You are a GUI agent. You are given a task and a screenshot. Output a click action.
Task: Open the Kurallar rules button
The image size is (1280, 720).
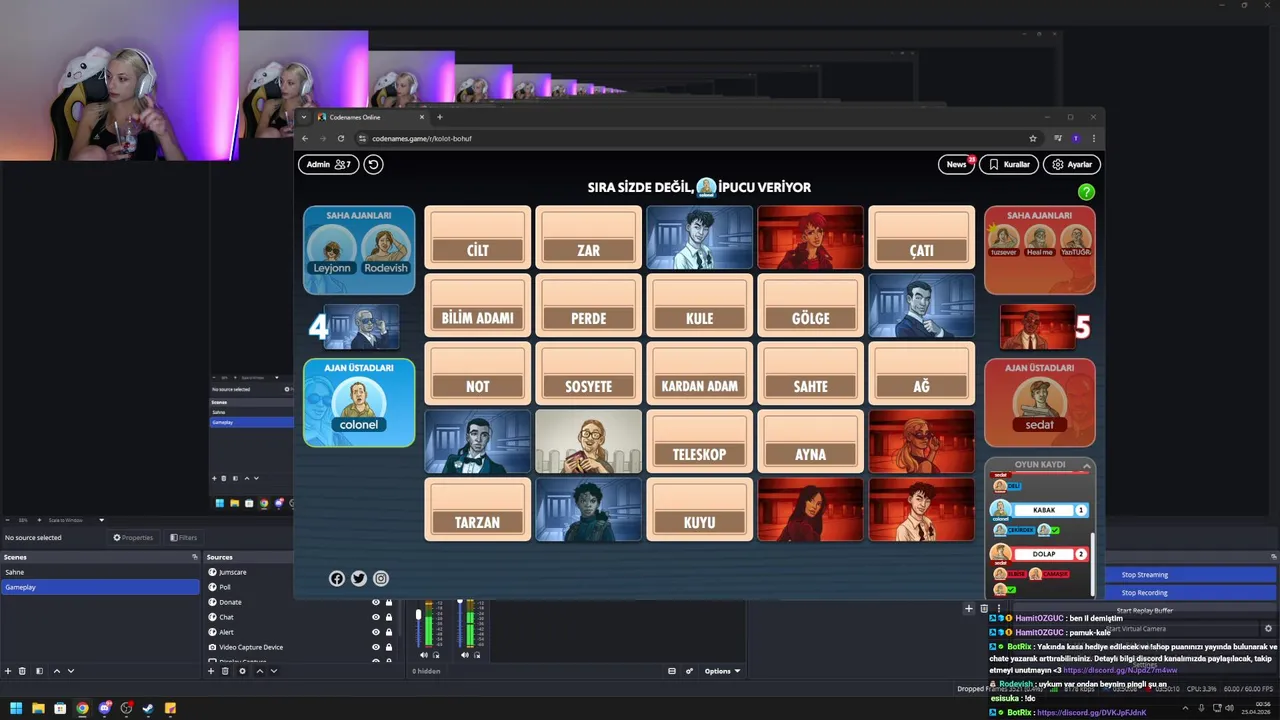point(1009,164)
